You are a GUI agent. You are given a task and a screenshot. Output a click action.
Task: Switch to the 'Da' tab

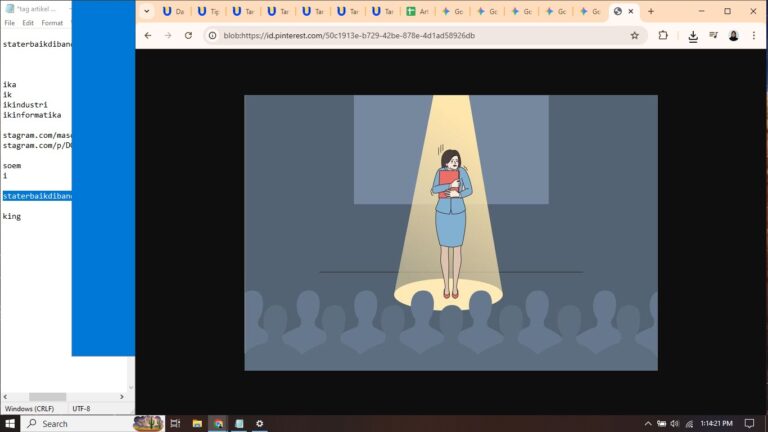pos(173,11)
